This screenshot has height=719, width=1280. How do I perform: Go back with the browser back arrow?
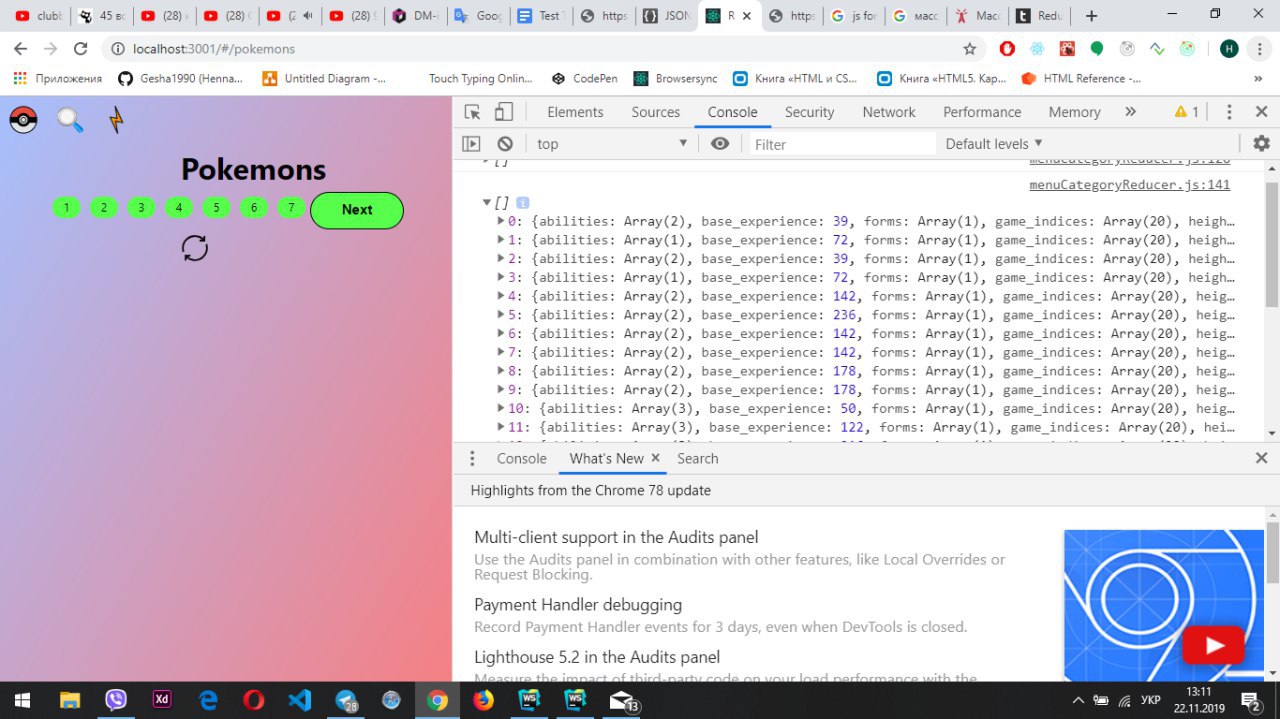coord(21,48)
